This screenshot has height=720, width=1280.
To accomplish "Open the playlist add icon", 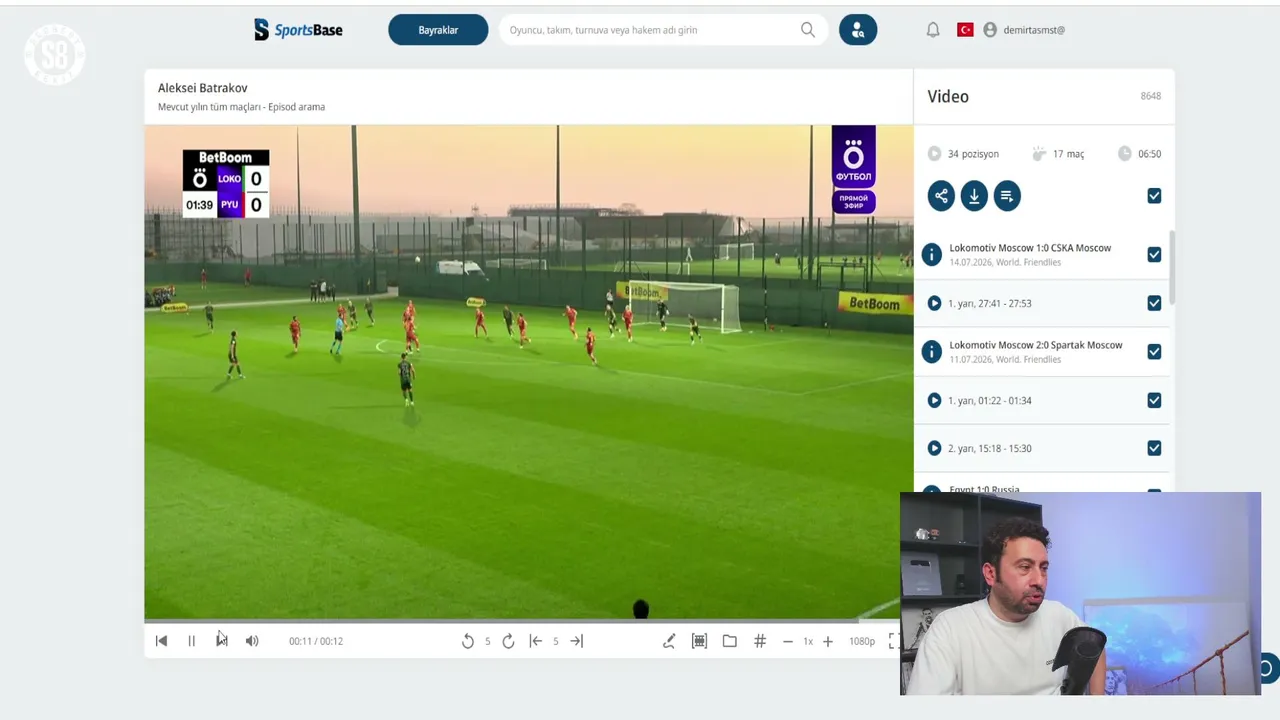I will (1007, 196).
